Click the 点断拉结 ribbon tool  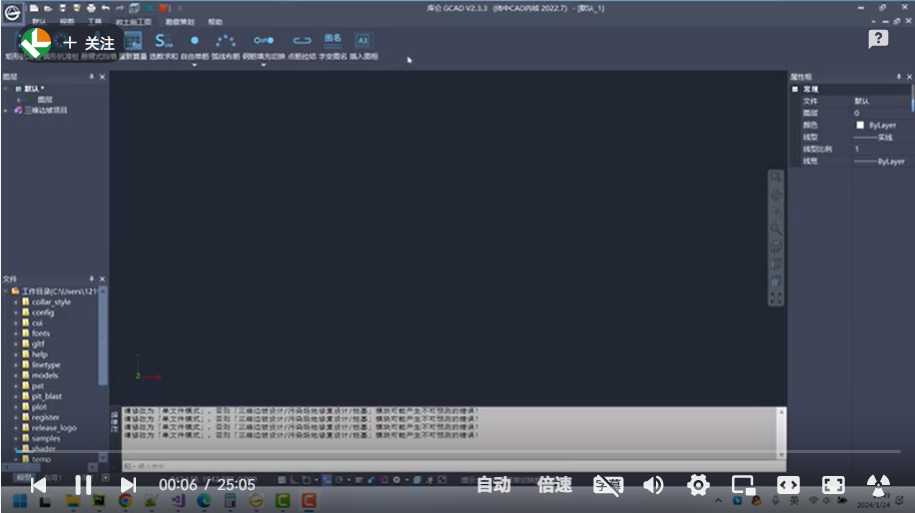point(302,43)
